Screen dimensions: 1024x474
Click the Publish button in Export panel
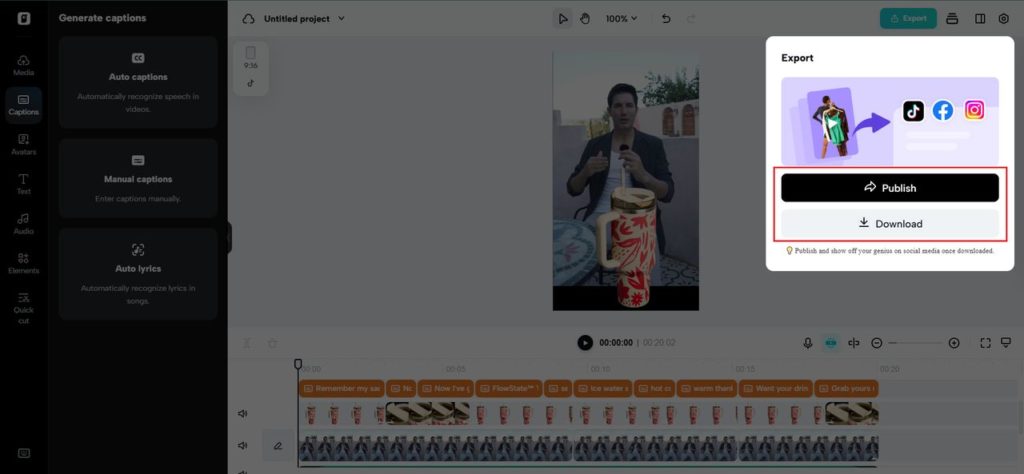tap(889, 188)
